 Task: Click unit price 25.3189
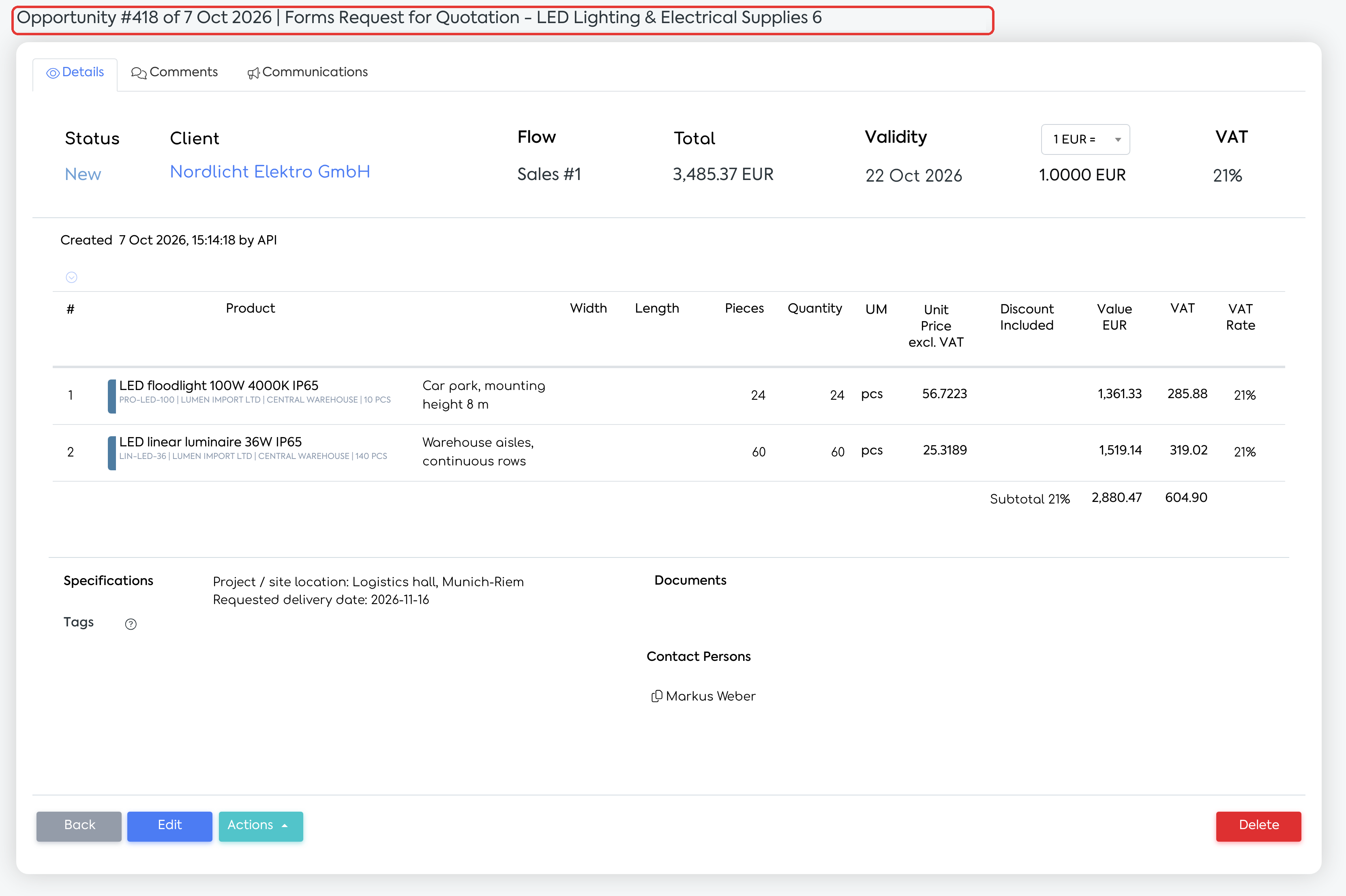click(945, 450)
